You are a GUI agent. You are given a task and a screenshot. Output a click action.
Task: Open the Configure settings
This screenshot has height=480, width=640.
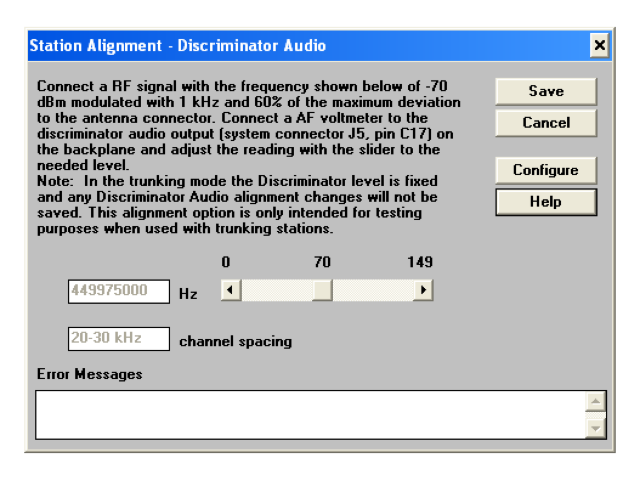[x=546, y=170]
